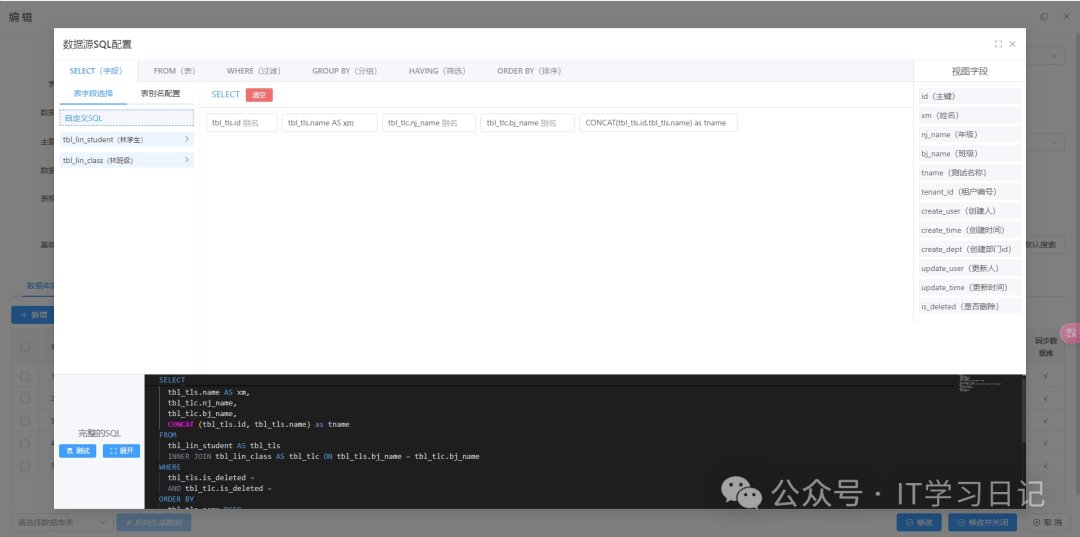
Task: Select the 自定义SQL item
Action: point(127,118)
